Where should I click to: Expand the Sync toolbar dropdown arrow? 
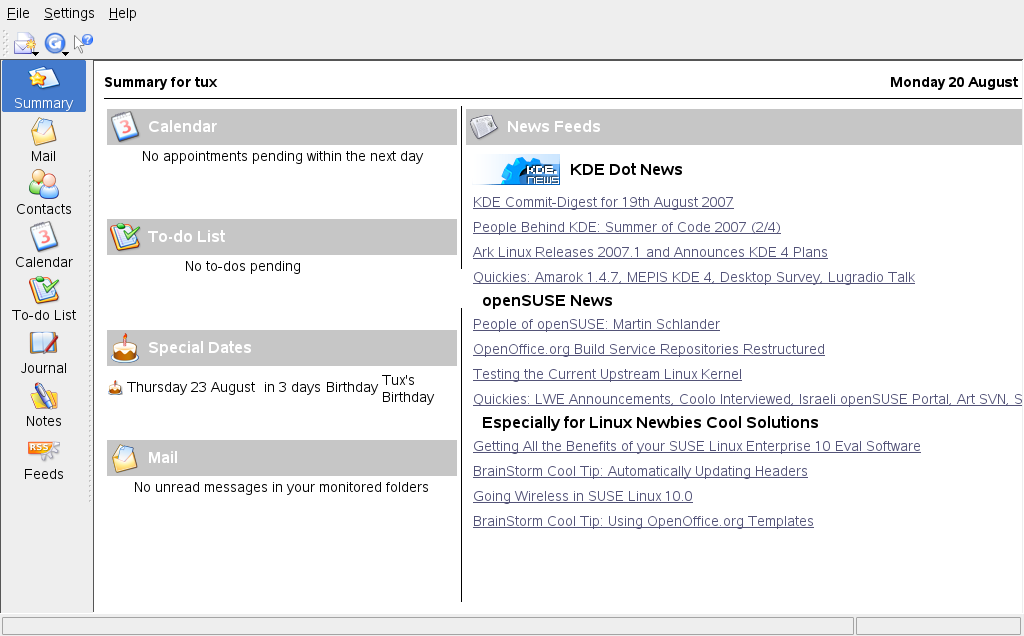(66, 53)
